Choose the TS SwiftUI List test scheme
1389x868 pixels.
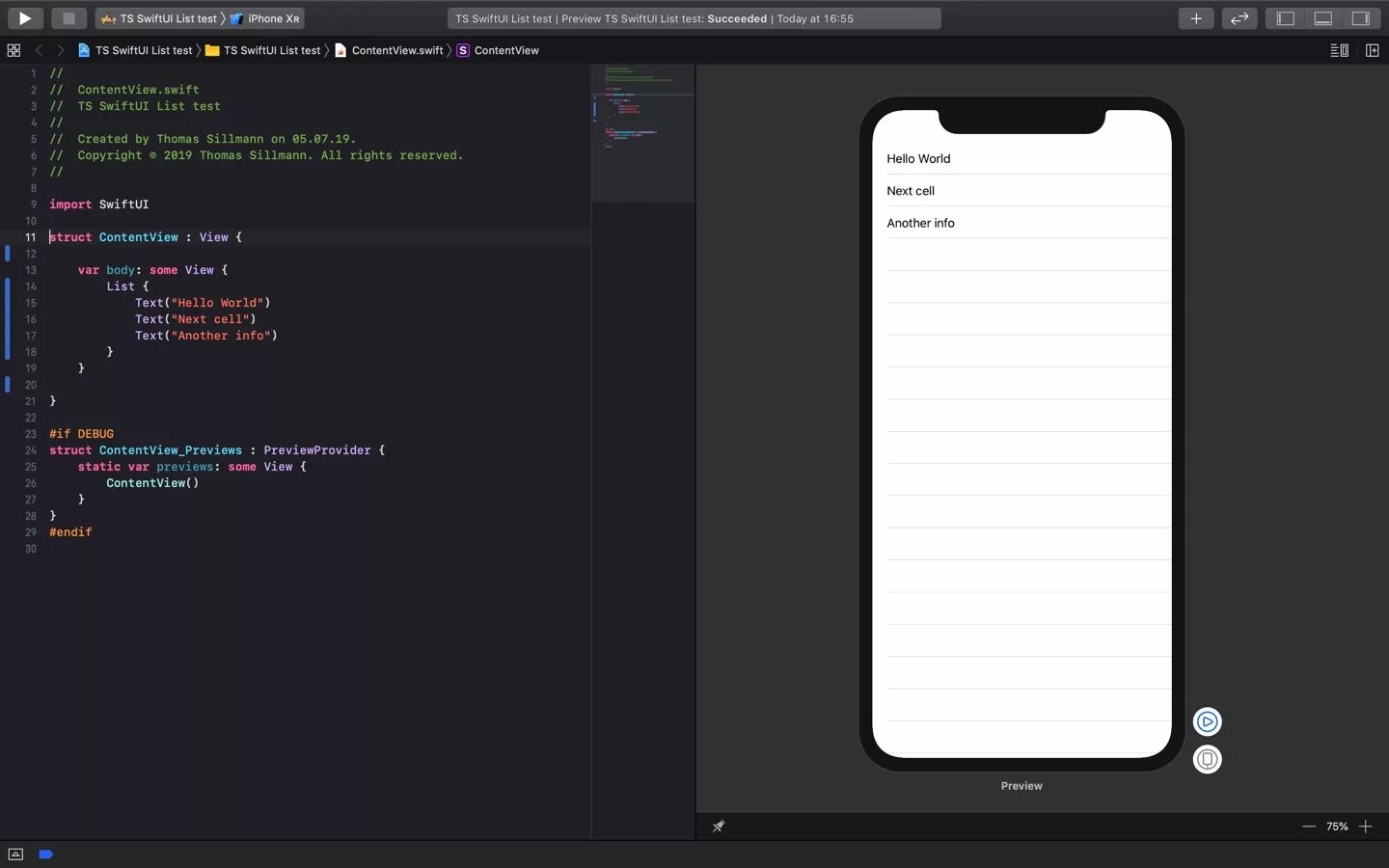click(159, 18)
